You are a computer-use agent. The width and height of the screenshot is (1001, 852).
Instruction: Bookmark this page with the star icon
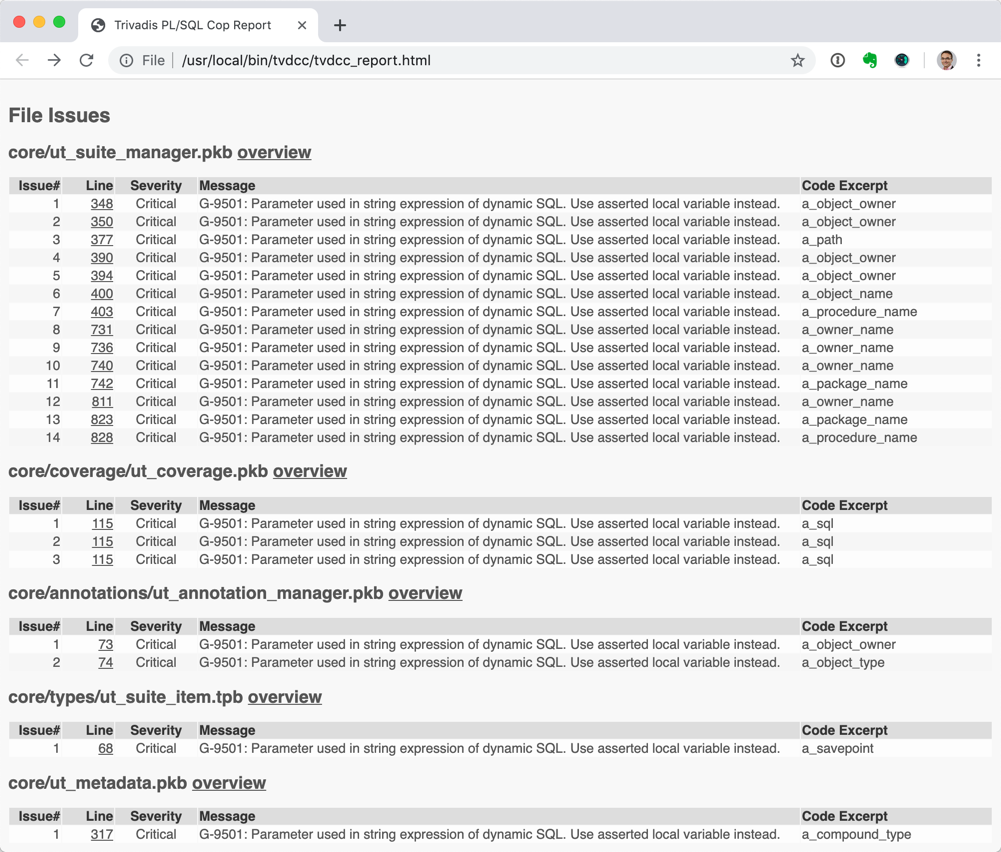click(x=797, y=61)
